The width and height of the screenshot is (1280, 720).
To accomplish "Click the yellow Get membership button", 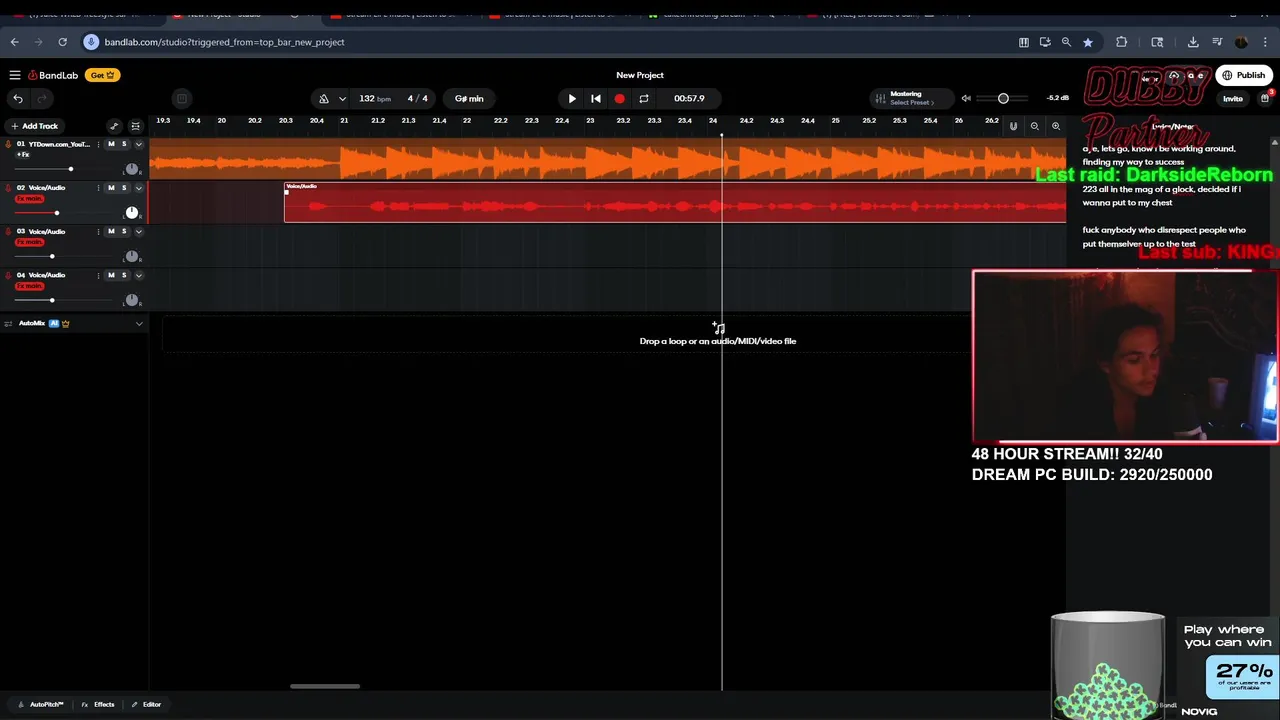I will click(x=102, y=75).
